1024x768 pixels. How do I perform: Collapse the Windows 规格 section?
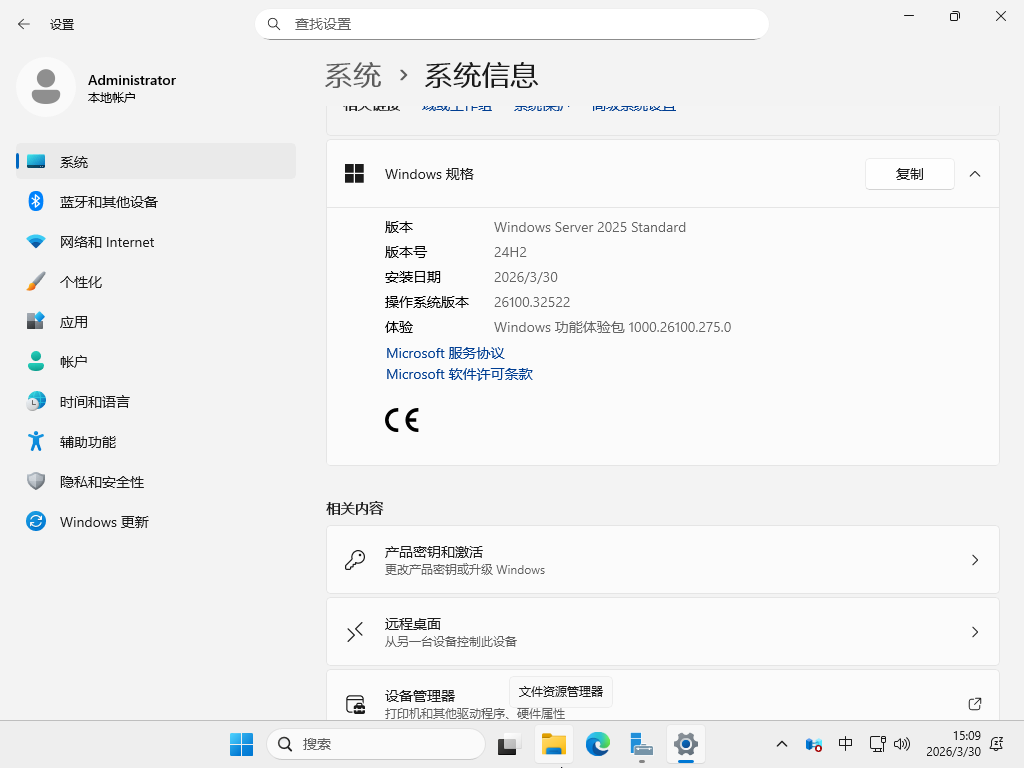975,173
